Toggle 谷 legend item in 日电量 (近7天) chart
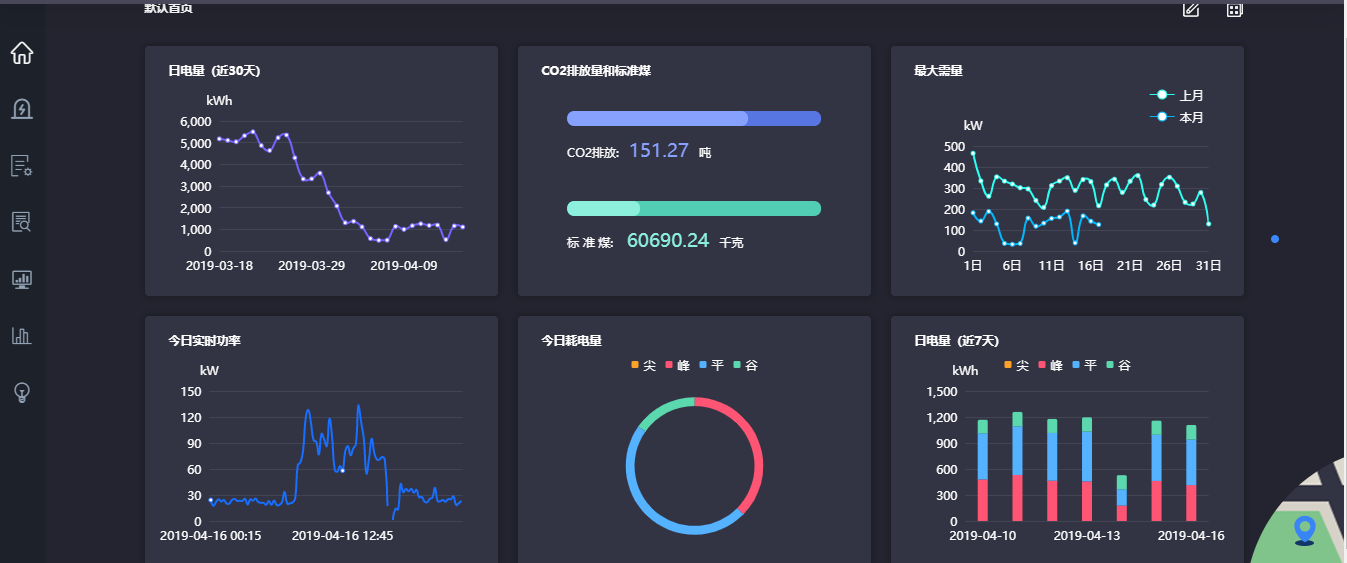The width and height of the screenshot is (1347, 563). pos(1118,366)
